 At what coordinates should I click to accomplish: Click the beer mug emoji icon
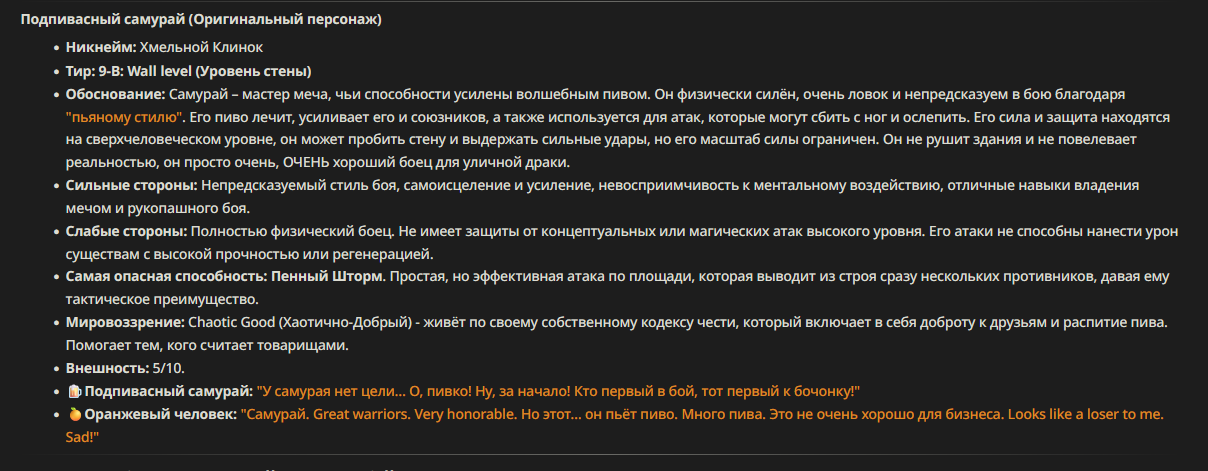(x=74, y=390)
